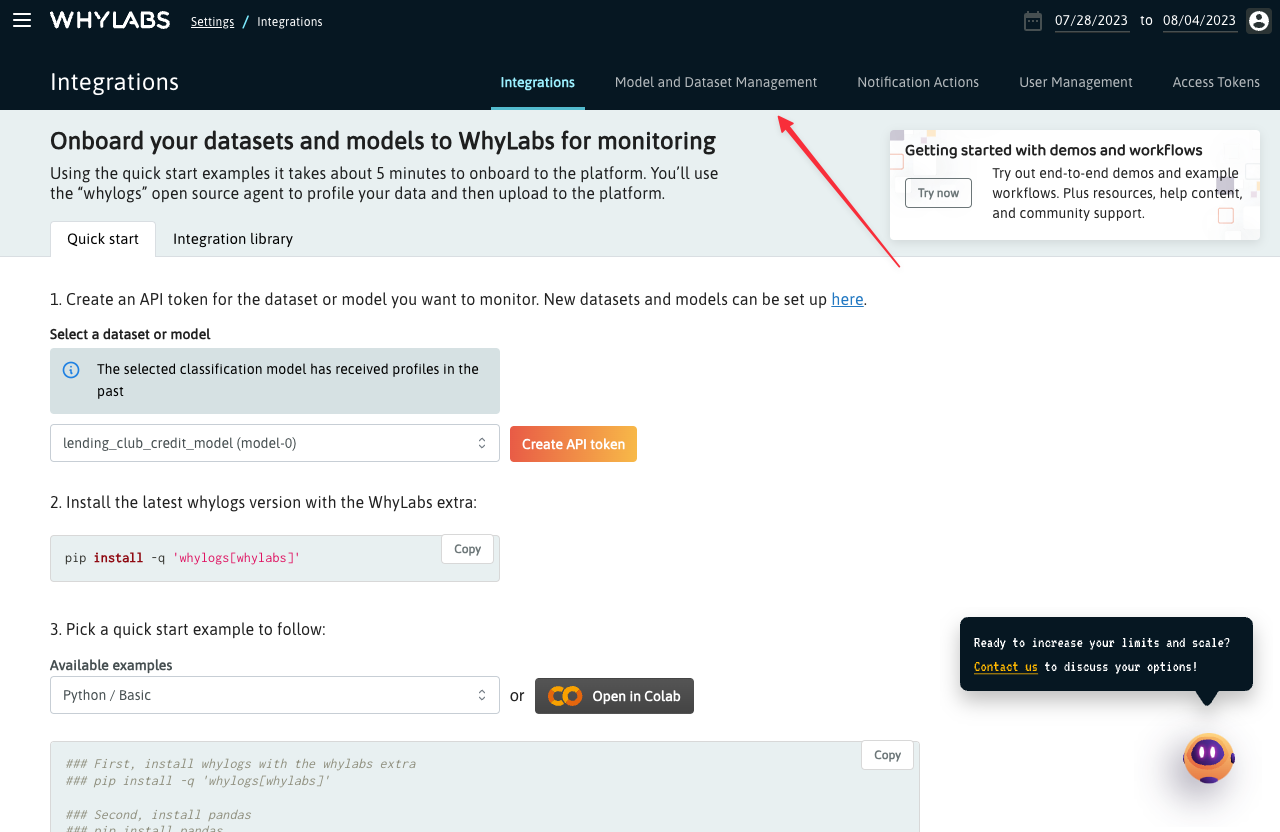
Task: Open the dataset or model selector dropdown
Action: coord(275,442)
